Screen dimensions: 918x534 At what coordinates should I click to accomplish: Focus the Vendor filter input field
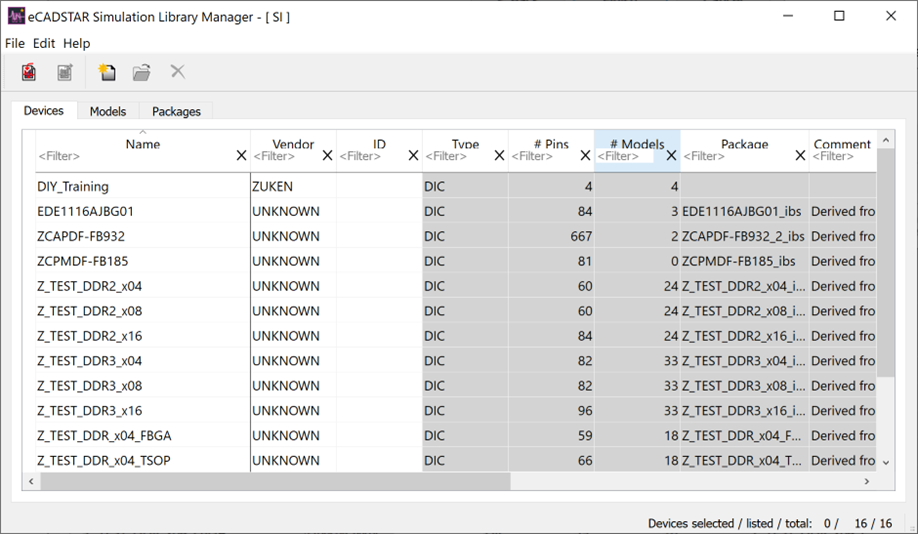tap(286, 156)
